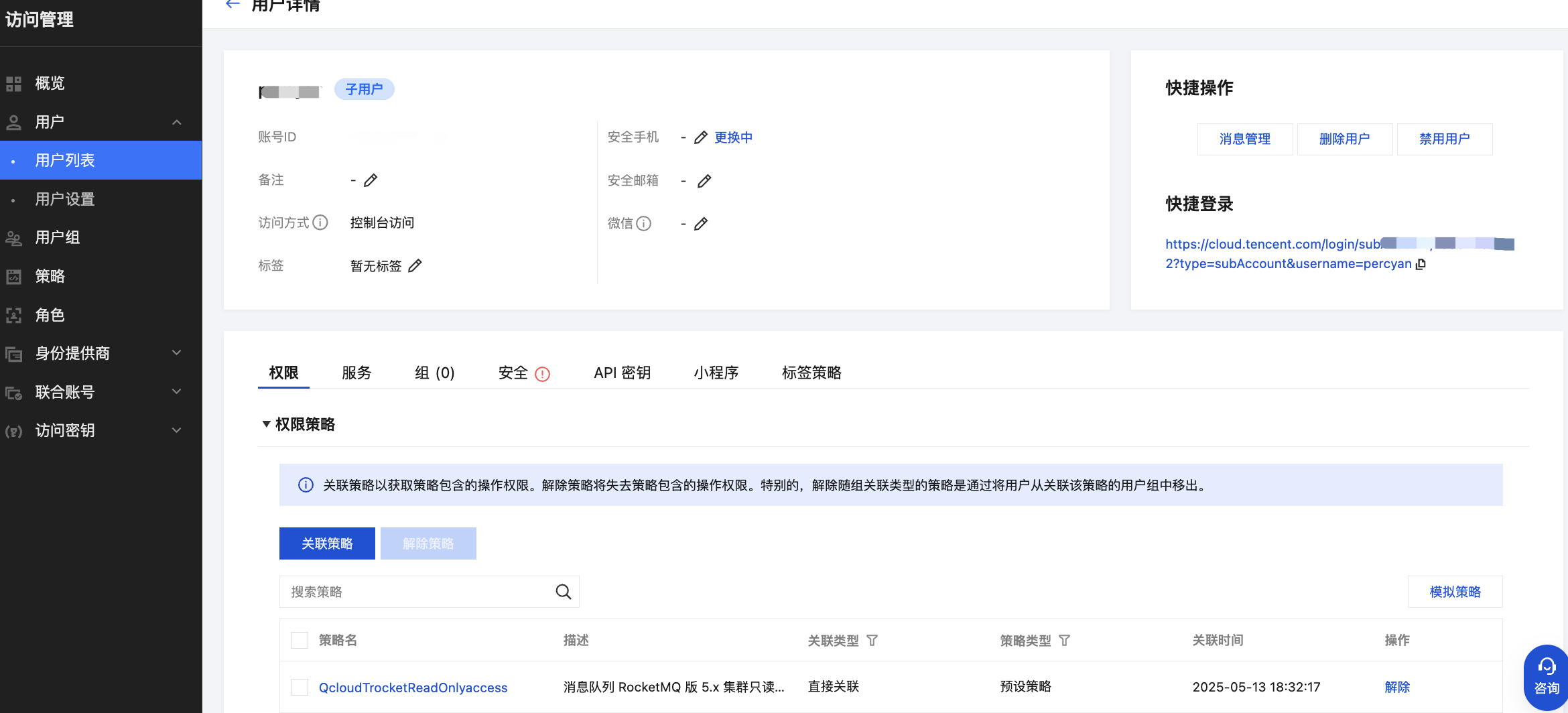
Task: Click the info icon next to 微信
Action: click(x=643, y=224)
